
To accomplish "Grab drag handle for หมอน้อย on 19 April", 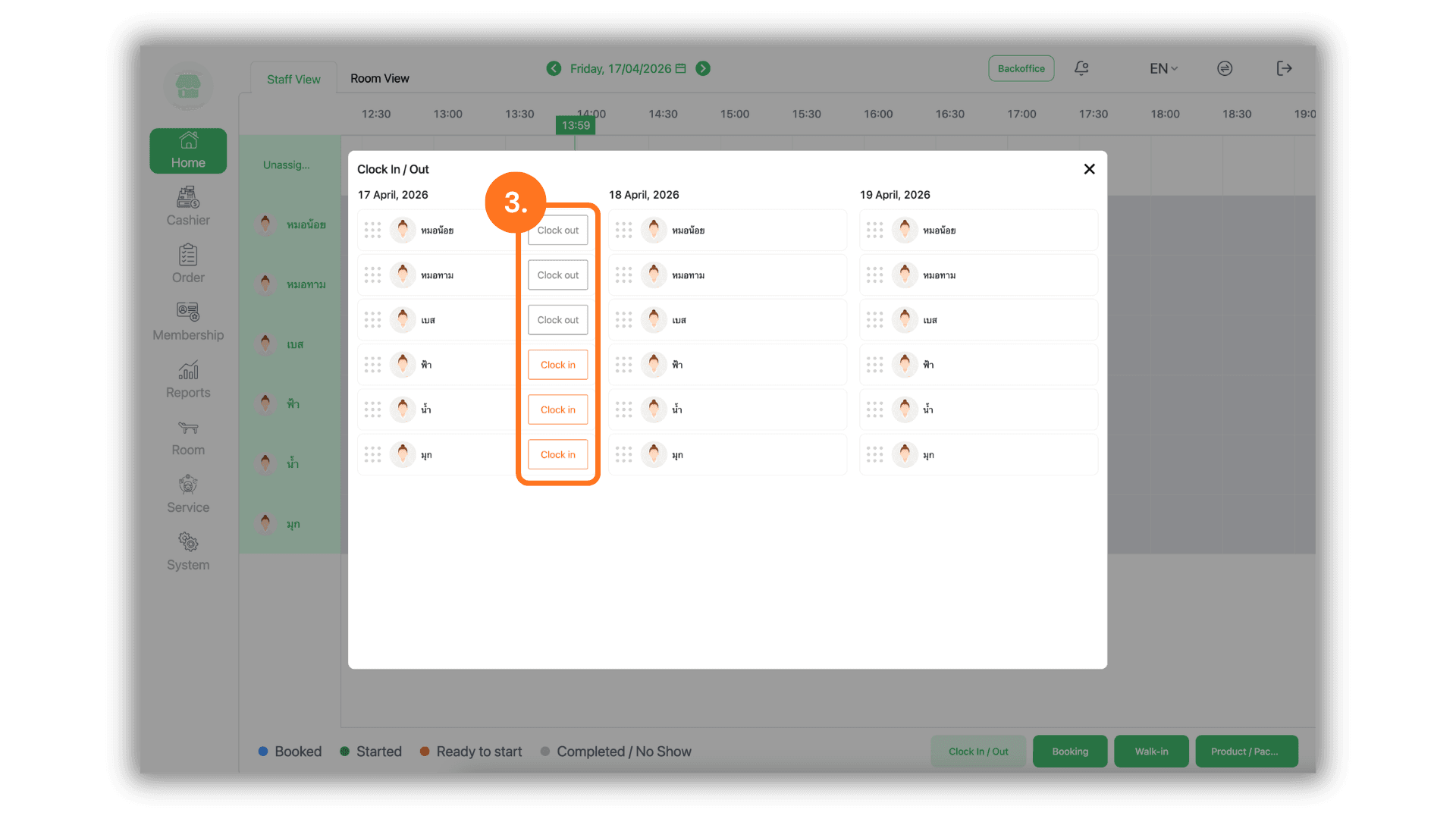I will 874,230.
